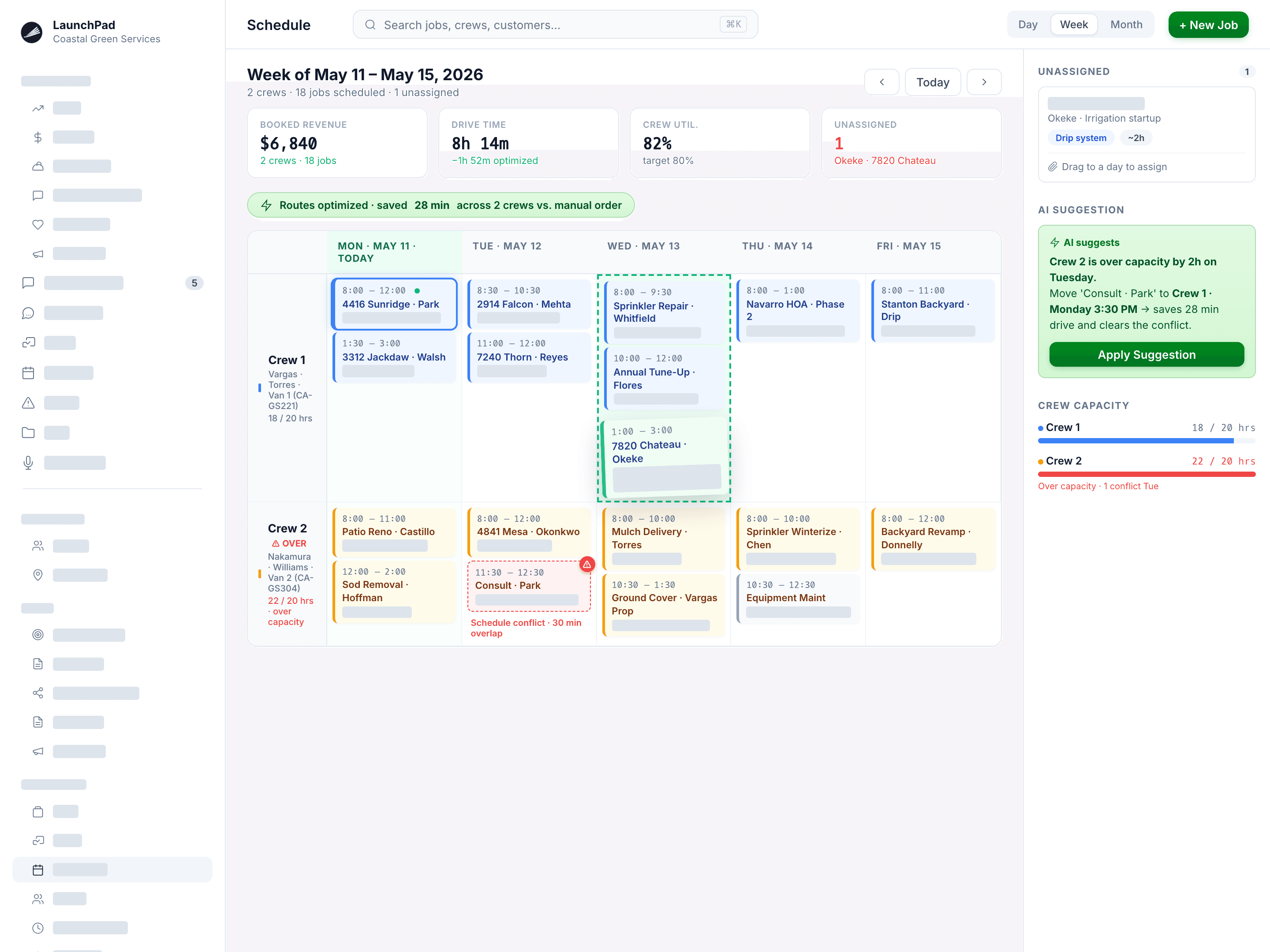
Task: Click the microphone sidebar icon
Action: click(28, 462)
